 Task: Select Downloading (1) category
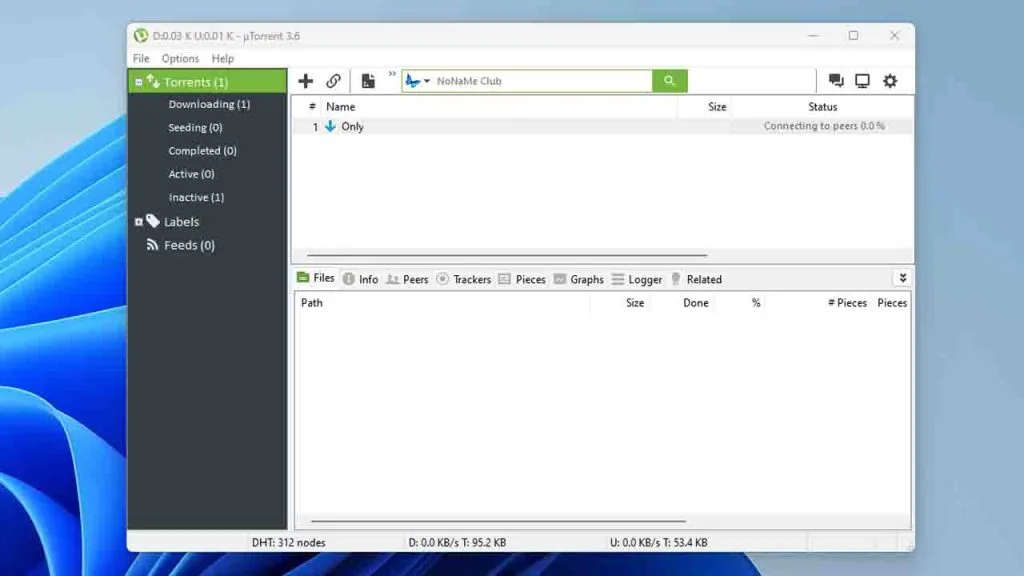pos(209,104)
